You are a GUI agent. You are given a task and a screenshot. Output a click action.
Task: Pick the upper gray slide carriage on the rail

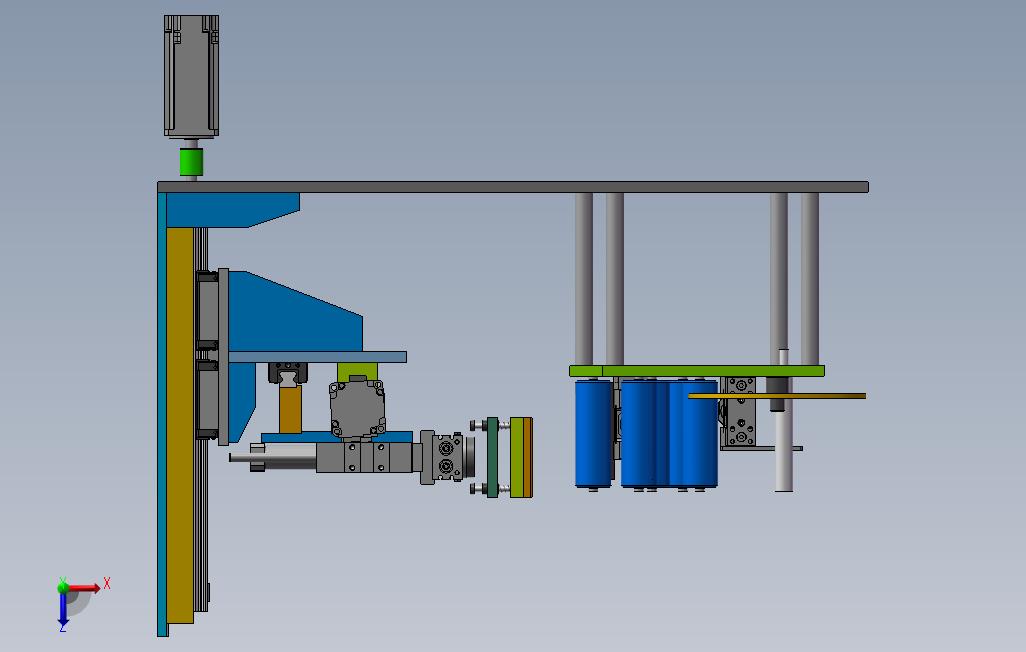point(207,310)
